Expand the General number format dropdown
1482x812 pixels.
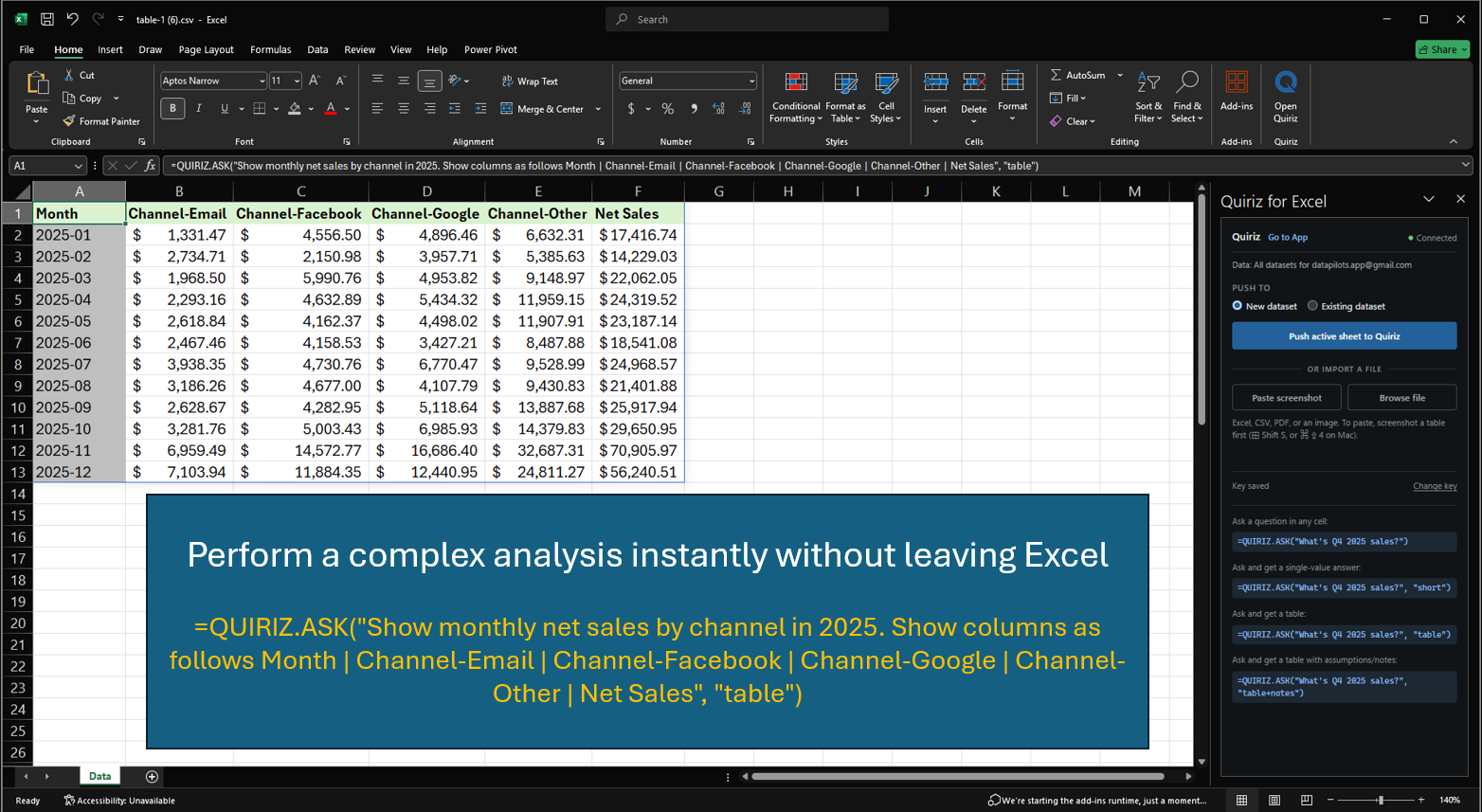pyautogui.click(x=751, y=81)
